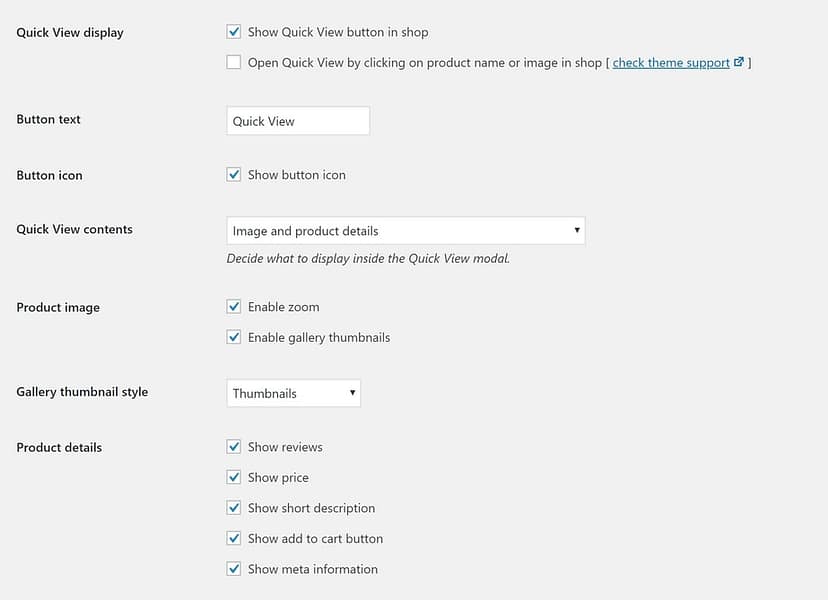Uncheck Show short description
828x600 pixels.
click(233, 508)
